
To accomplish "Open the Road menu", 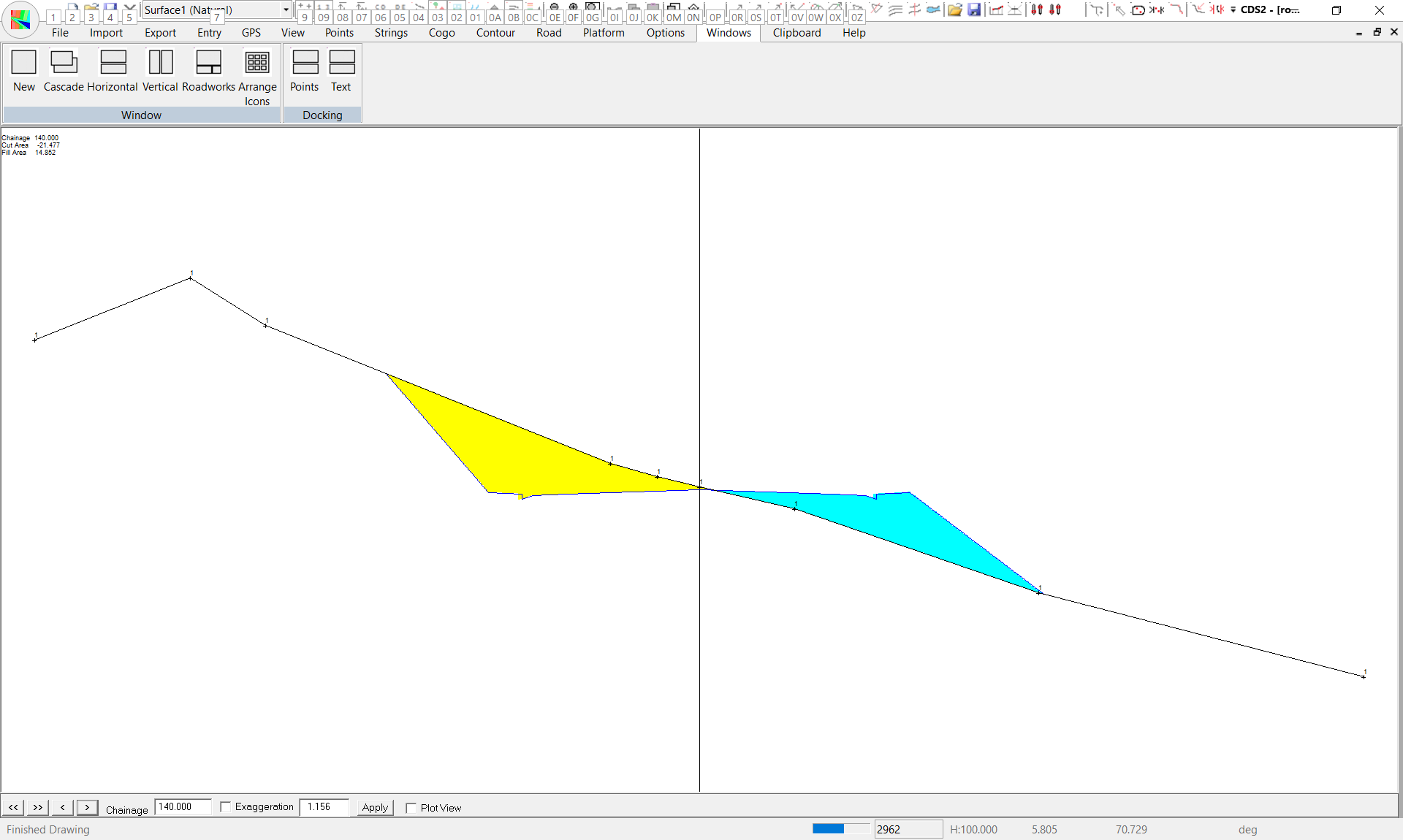I will (549, 33).
